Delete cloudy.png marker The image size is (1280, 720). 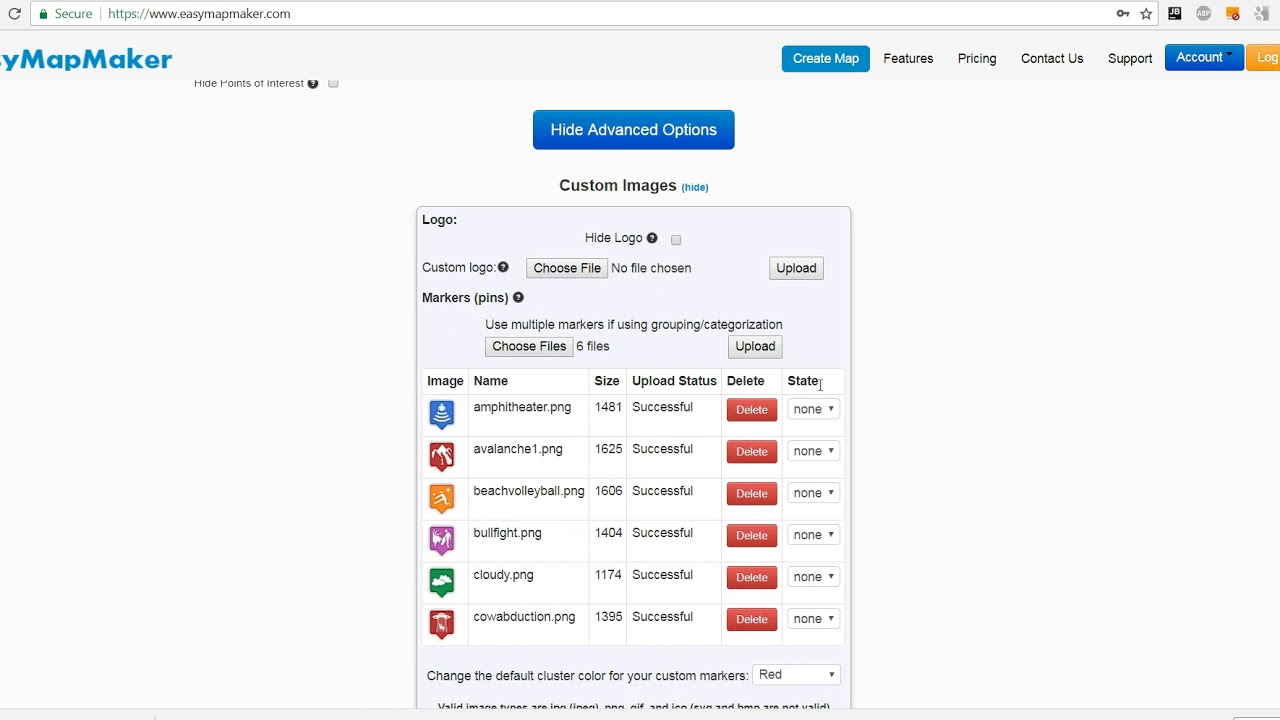(752, 577)
